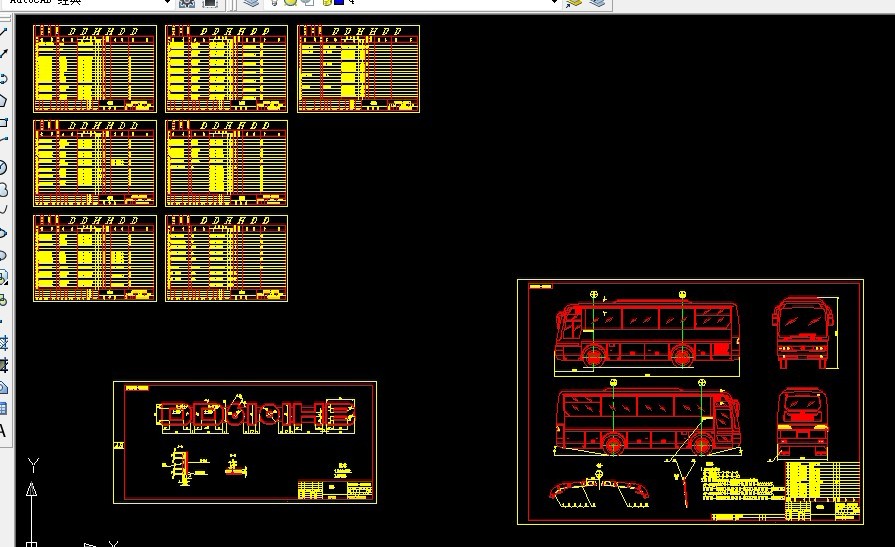Select the Polyline tool
The image size is (895, 547).
pos(3,78)
